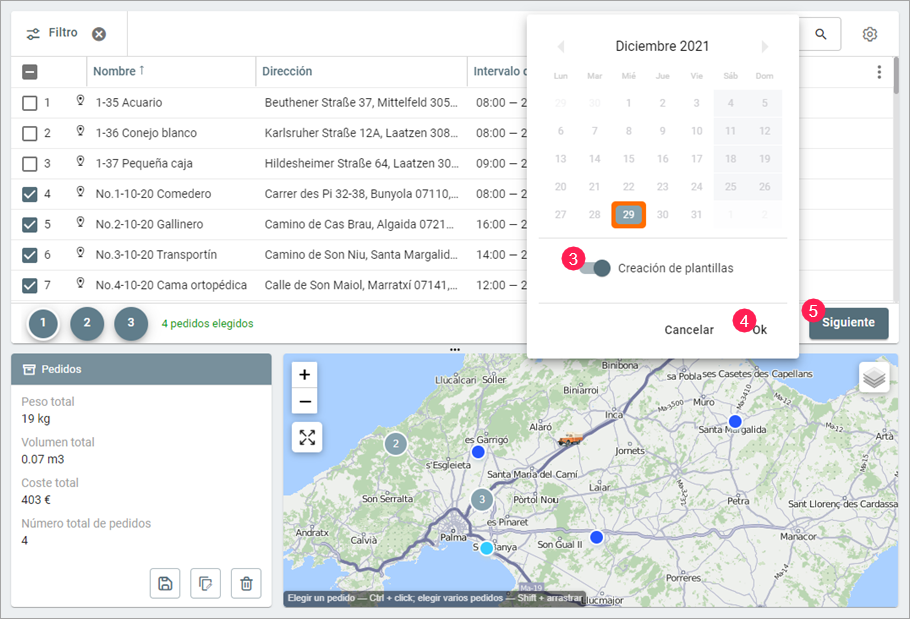The width and height of the screenshot is (910, 619).
Task: Save orders with the floppy disk icon
Action: [165, 583]
